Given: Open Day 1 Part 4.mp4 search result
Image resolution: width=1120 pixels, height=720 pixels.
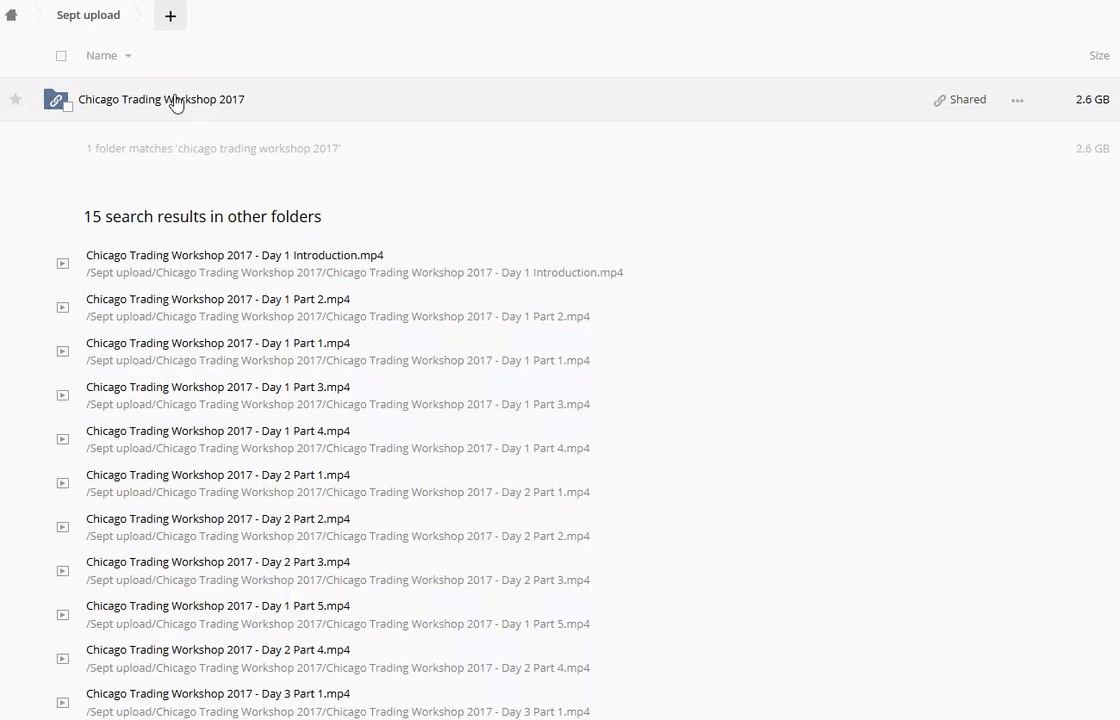Looking at the screenshot, I should pos(218,431).
